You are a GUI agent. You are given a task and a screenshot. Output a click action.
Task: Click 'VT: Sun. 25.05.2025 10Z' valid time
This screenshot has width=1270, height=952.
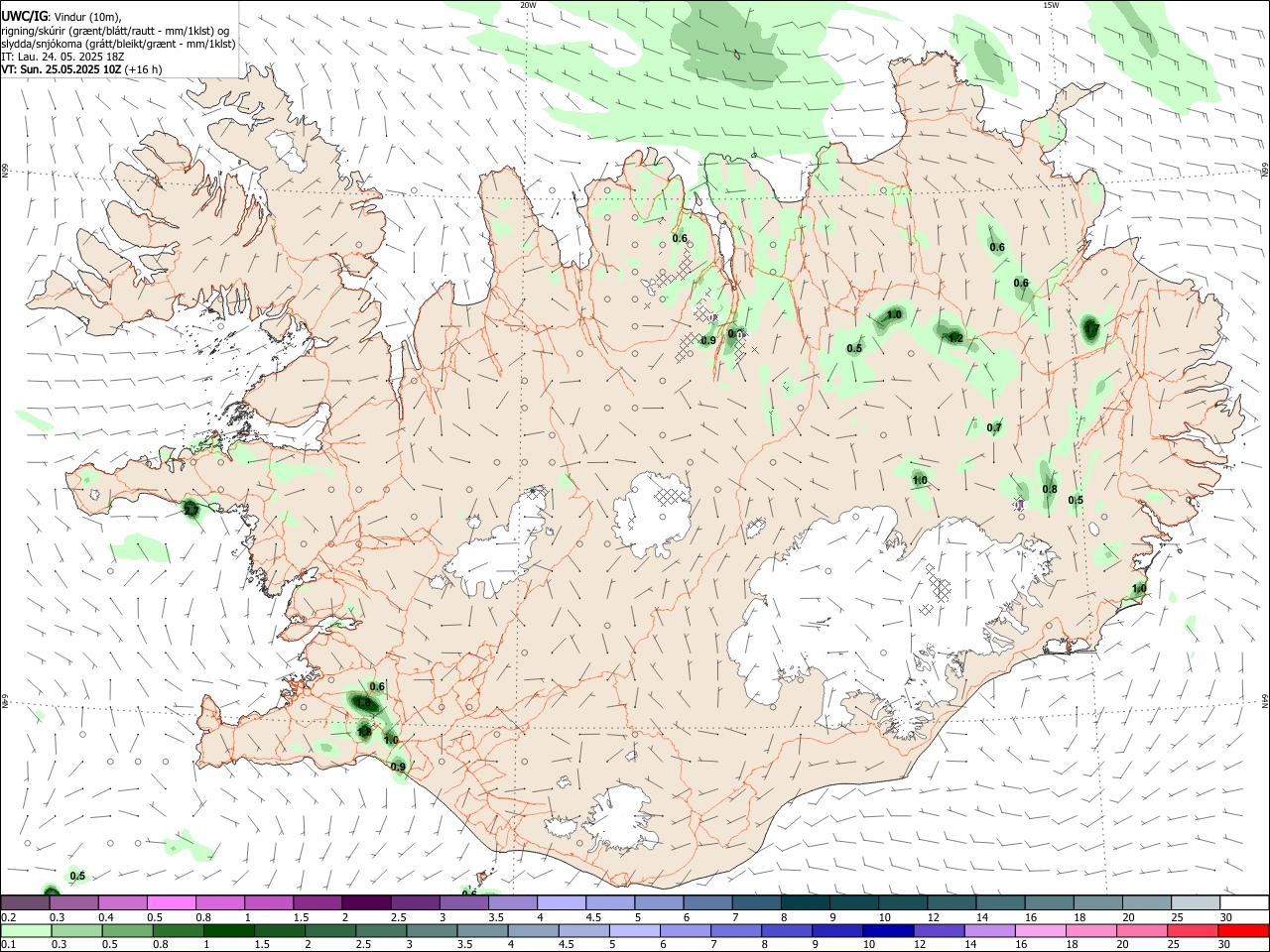coord(61,69)
